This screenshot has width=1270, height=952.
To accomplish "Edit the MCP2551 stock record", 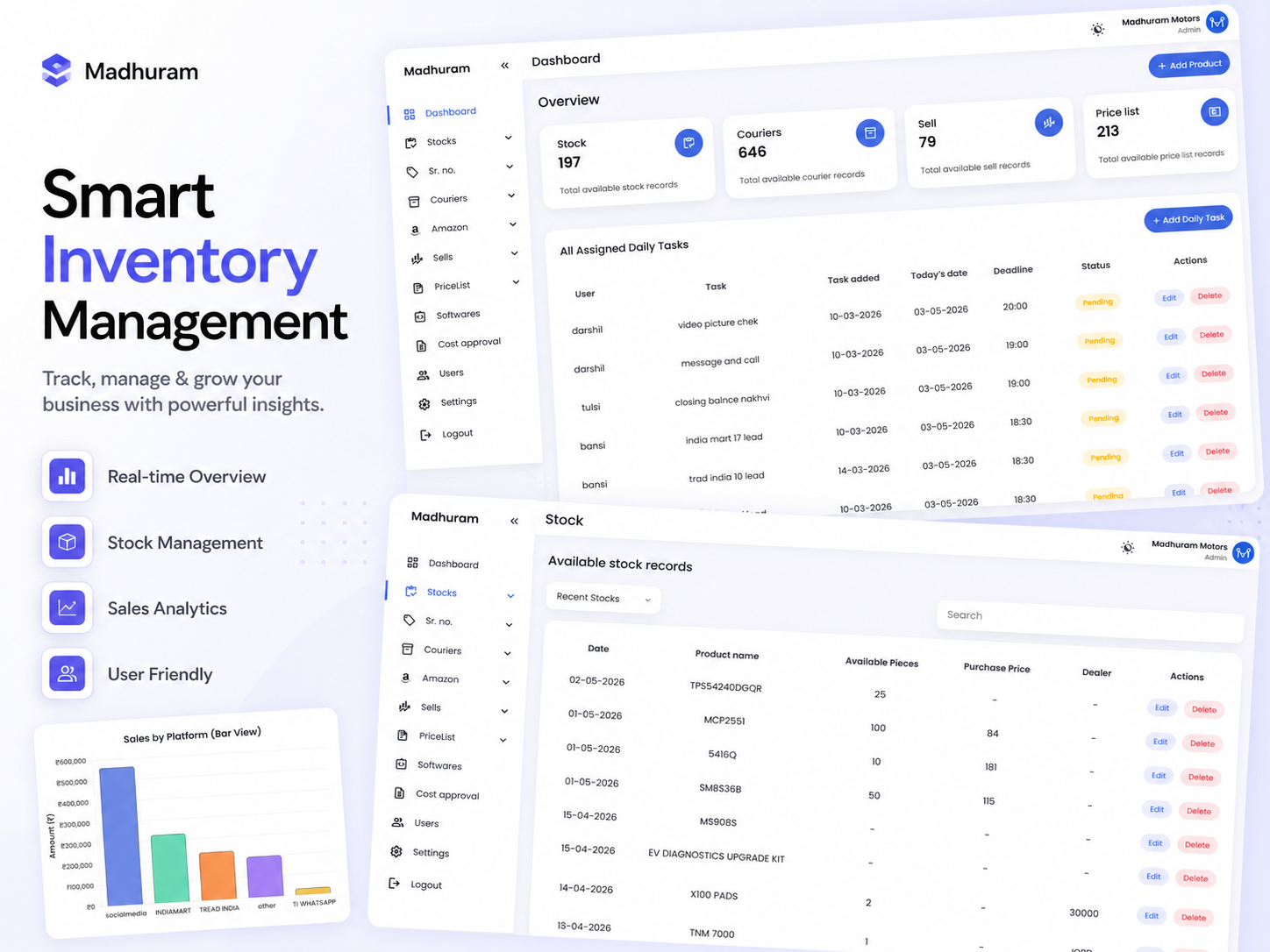I will coord(1160,742).
